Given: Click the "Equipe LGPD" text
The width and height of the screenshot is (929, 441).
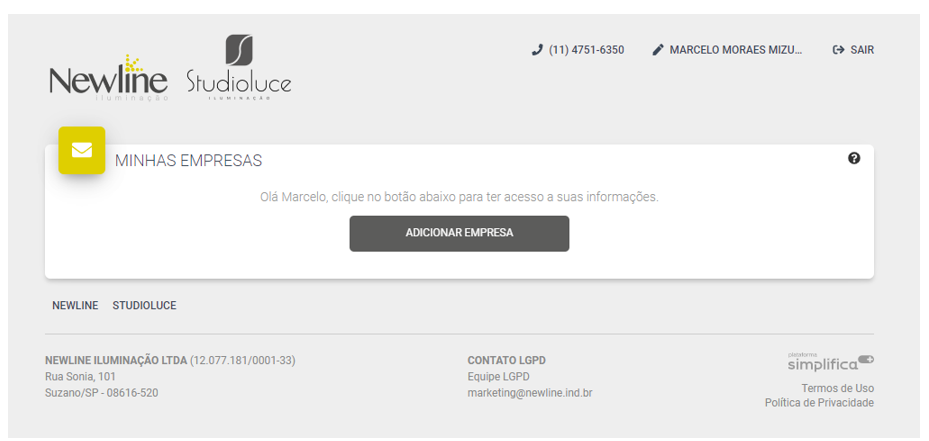Looking at the screenshot, I should (498, 376).
